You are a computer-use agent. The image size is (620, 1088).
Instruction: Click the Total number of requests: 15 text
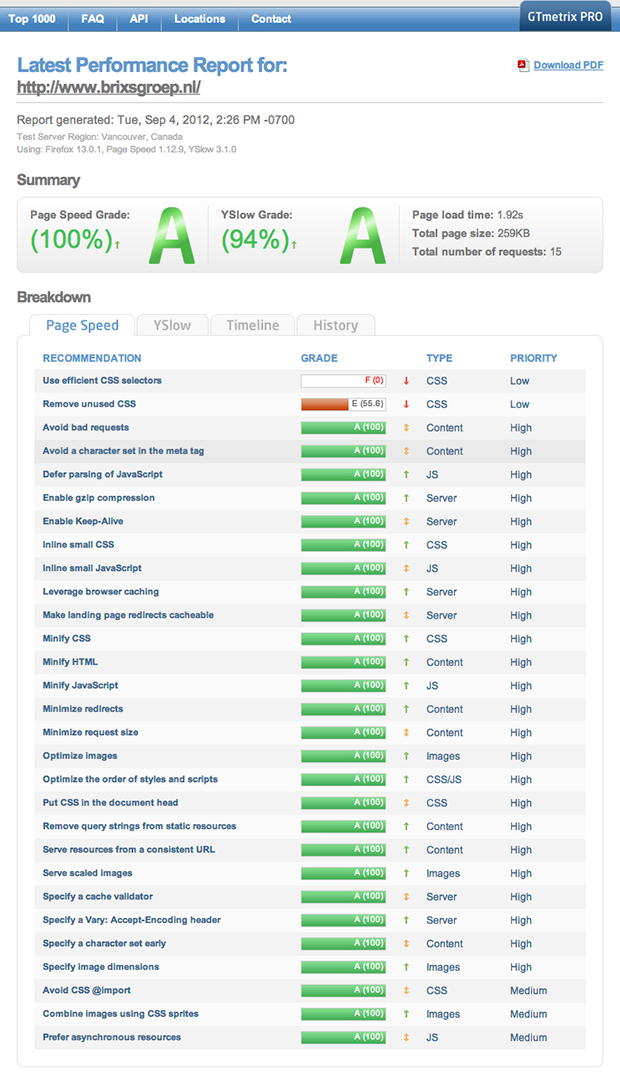487,252
